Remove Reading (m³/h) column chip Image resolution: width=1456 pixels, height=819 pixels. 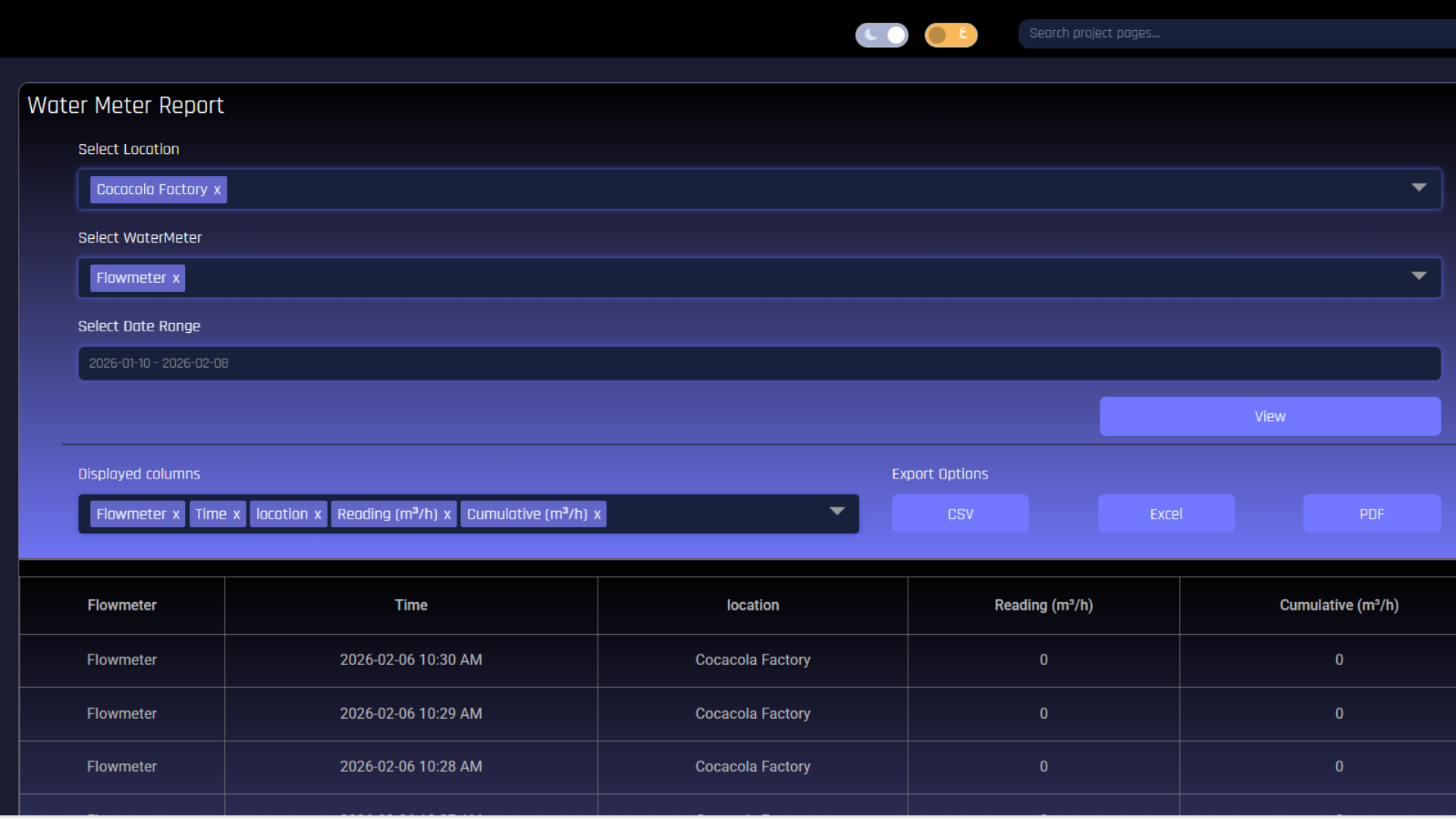click(x=447, y=514)
